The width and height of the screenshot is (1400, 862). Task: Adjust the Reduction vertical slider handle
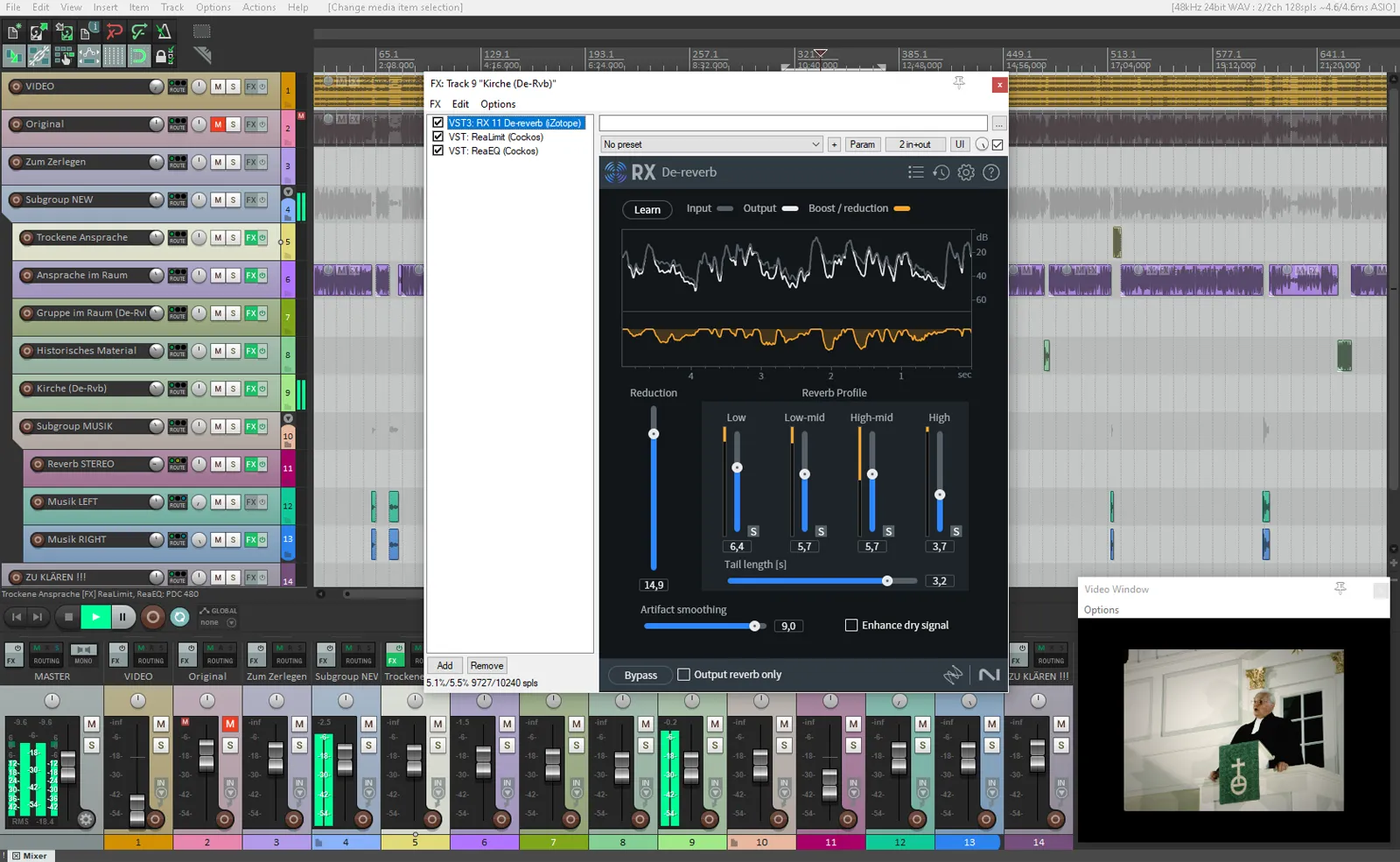654,434
